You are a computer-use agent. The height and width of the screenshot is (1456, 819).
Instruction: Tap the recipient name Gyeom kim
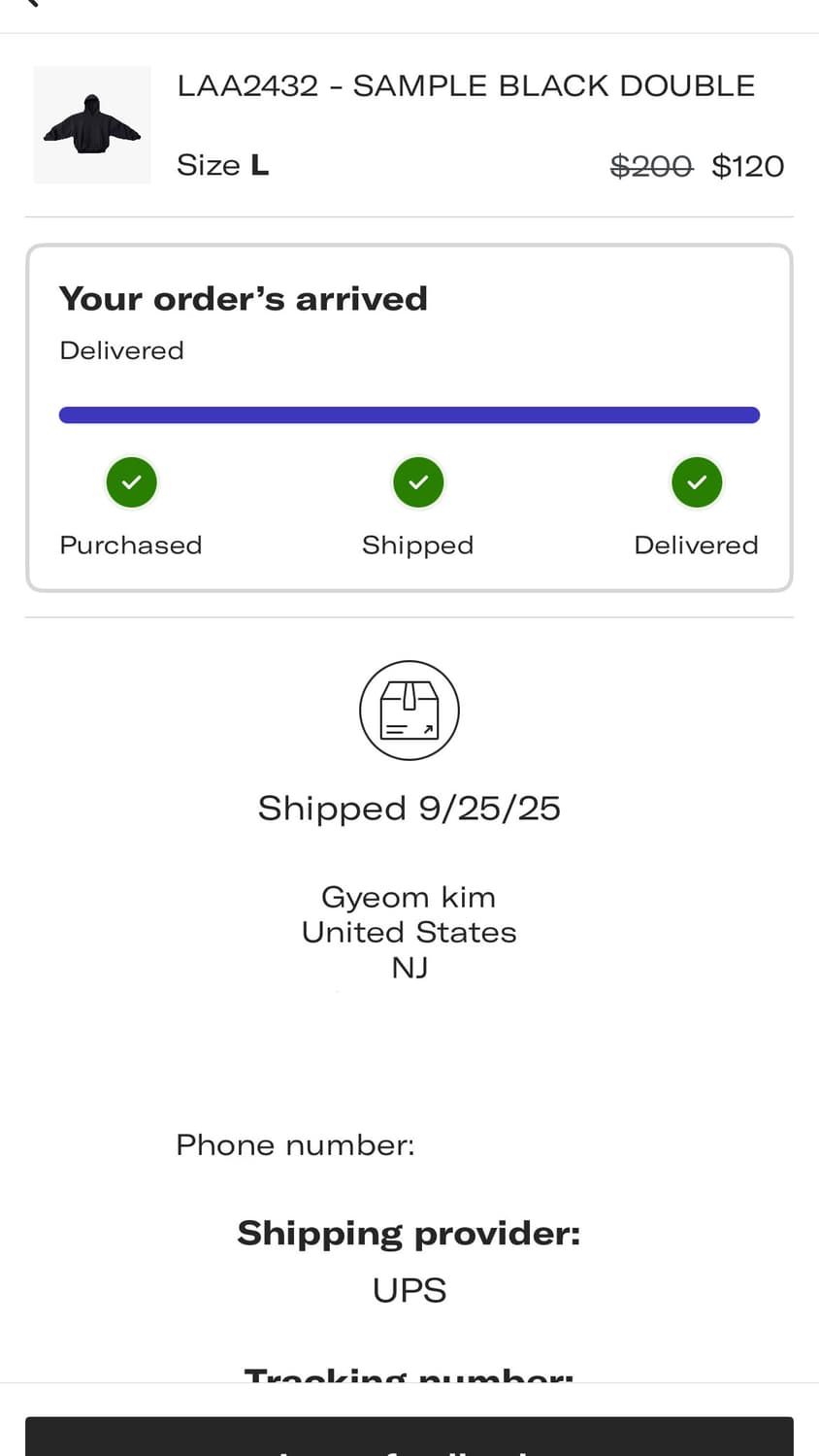(409, 897)
